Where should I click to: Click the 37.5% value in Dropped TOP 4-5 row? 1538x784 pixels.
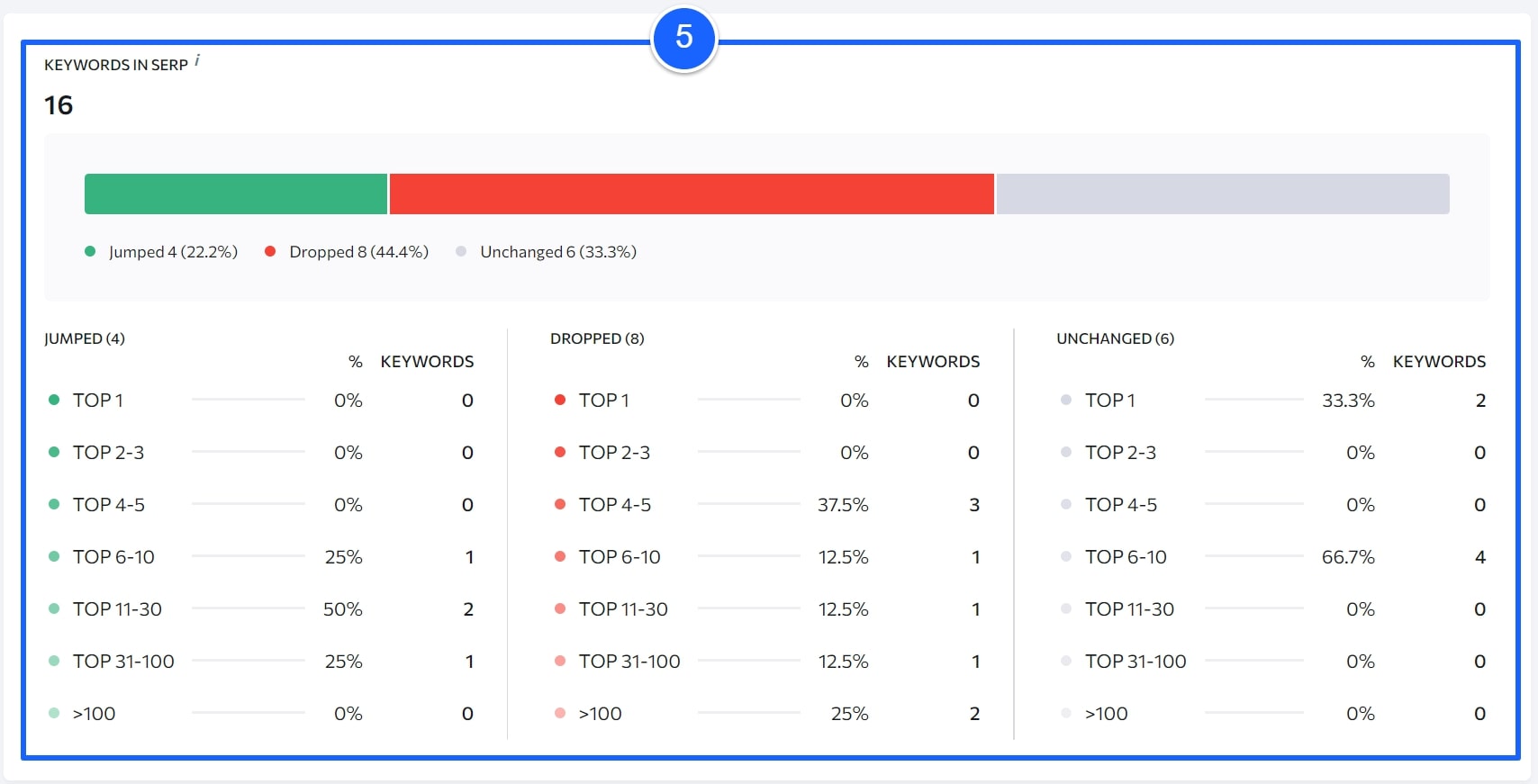pos(843,505)
